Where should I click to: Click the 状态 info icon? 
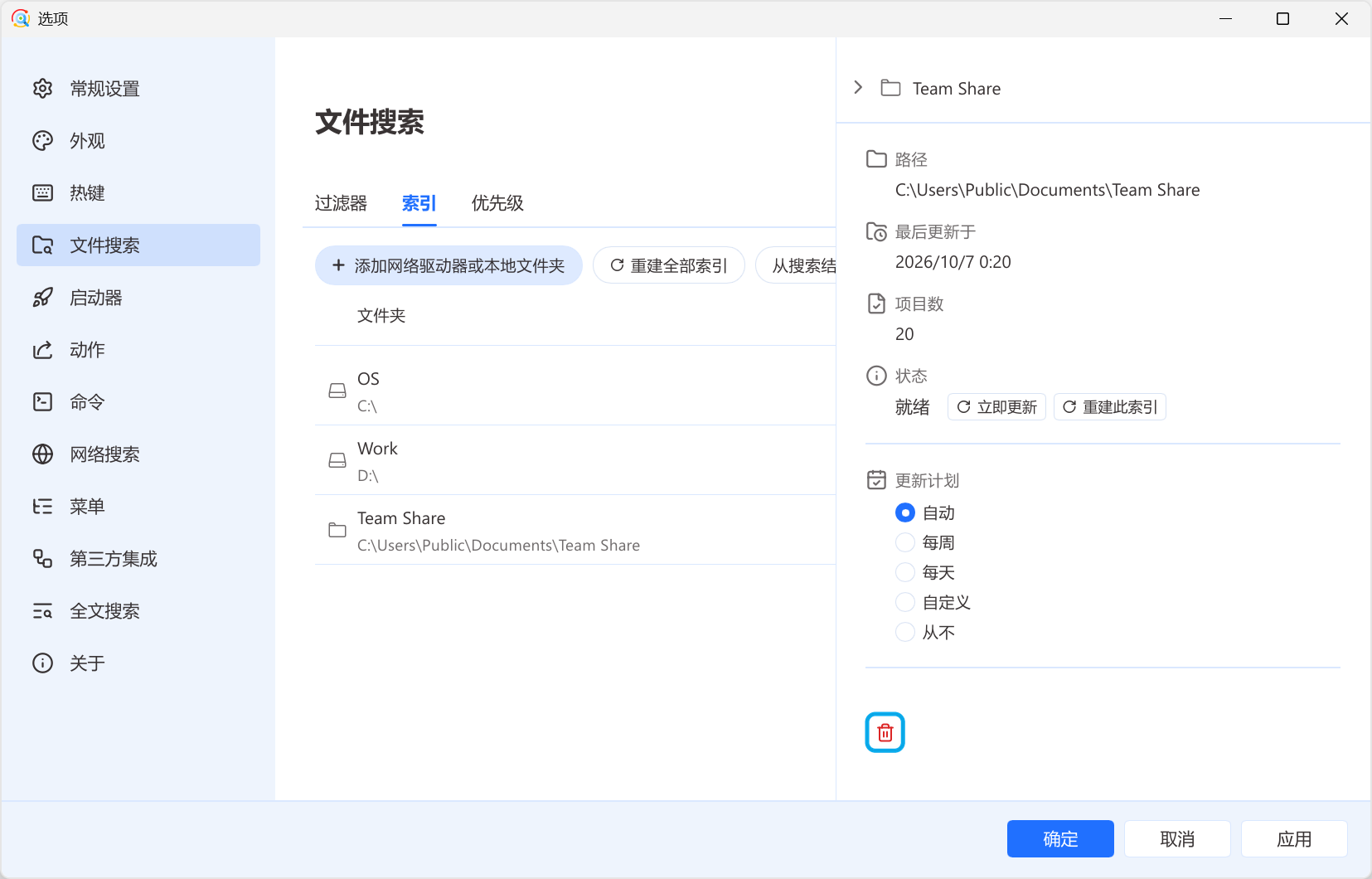click(x=876, y=376)
